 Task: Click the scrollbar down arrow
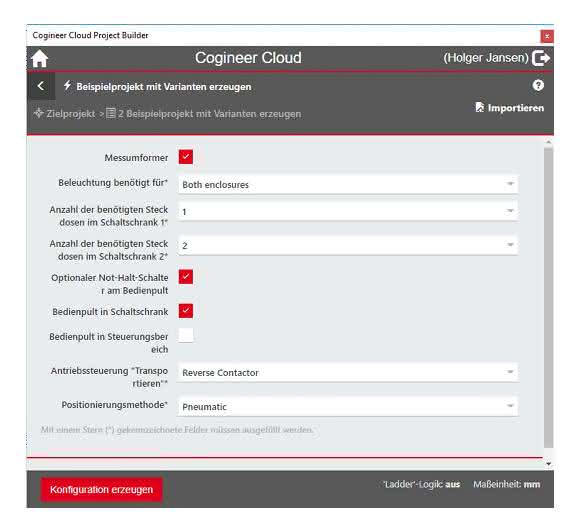549,464
